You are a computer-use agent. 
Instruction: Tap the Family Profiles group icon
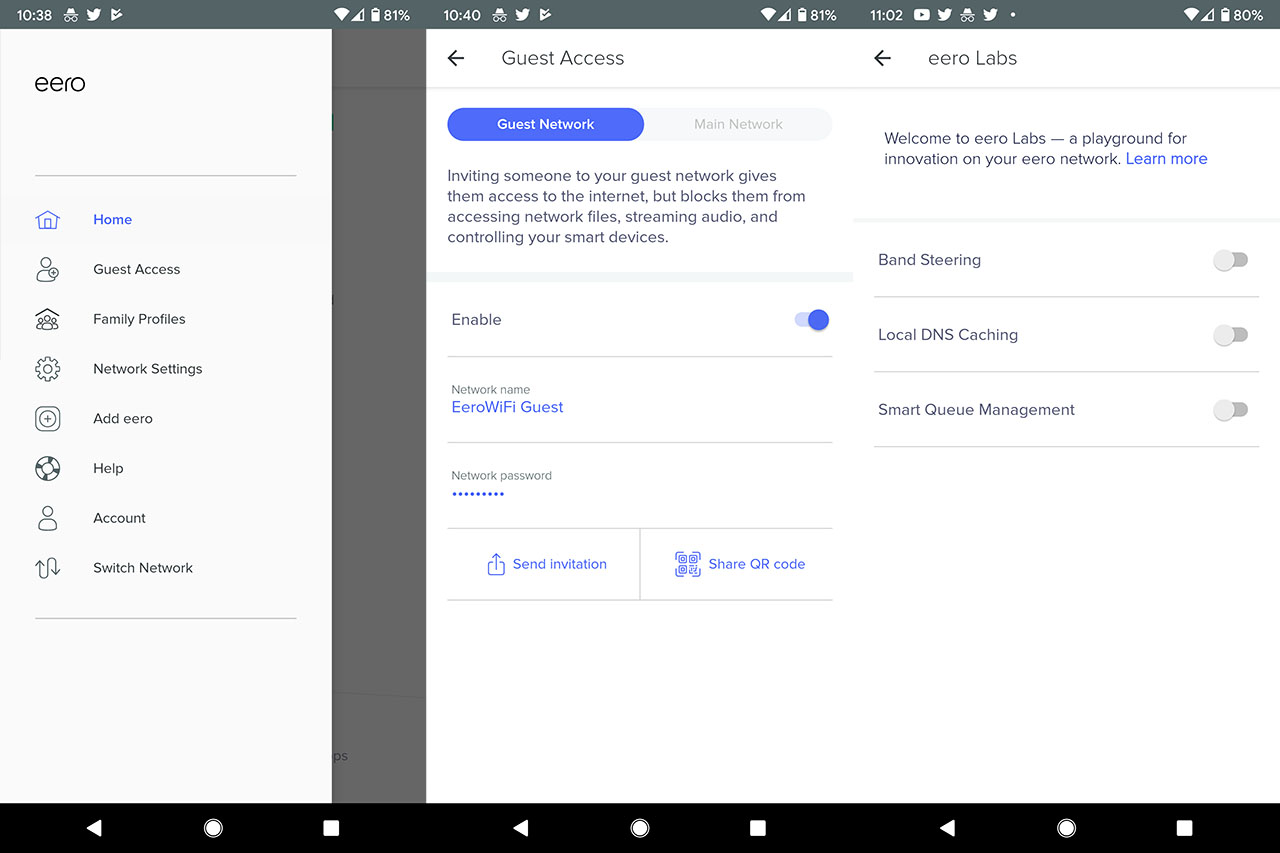click(x=47, y=319)
